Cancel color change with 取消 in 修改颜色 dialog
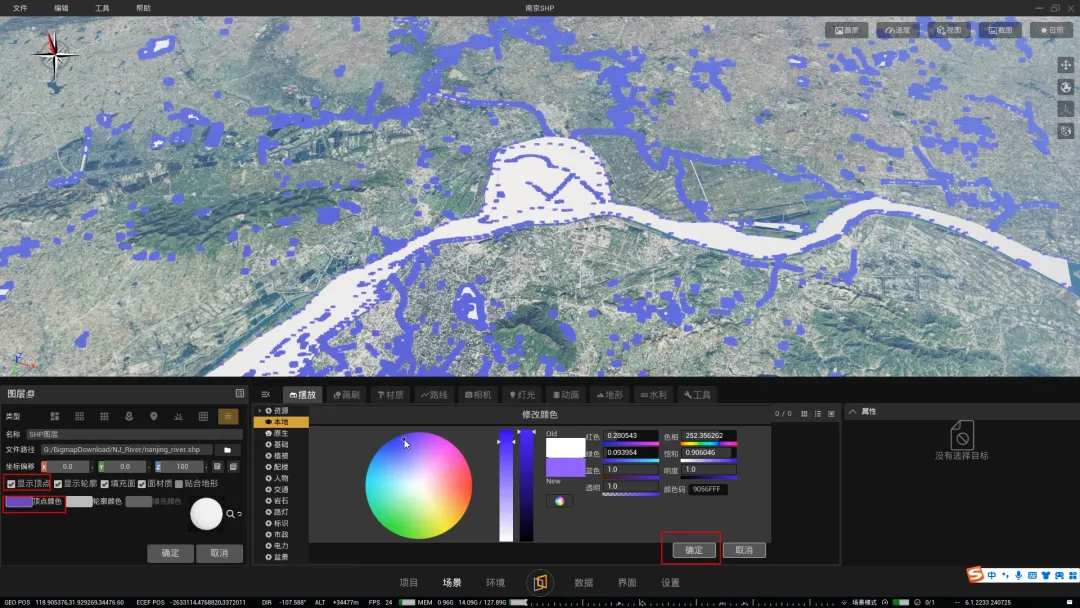 point(744,550)
